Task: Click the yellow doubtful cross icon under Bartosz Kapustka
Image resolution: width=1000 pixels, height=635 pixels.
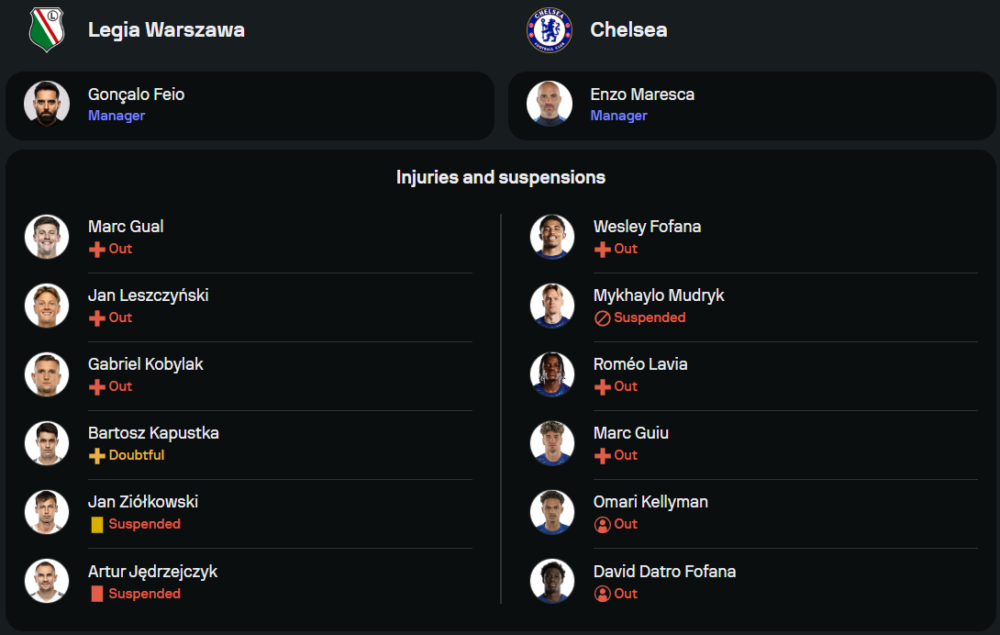Action: pos(97,456)
